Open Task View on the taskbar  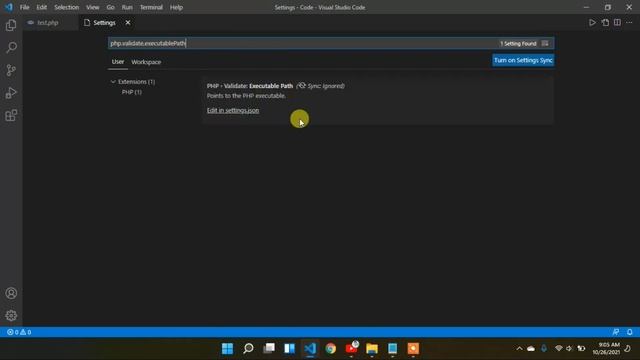269,349
